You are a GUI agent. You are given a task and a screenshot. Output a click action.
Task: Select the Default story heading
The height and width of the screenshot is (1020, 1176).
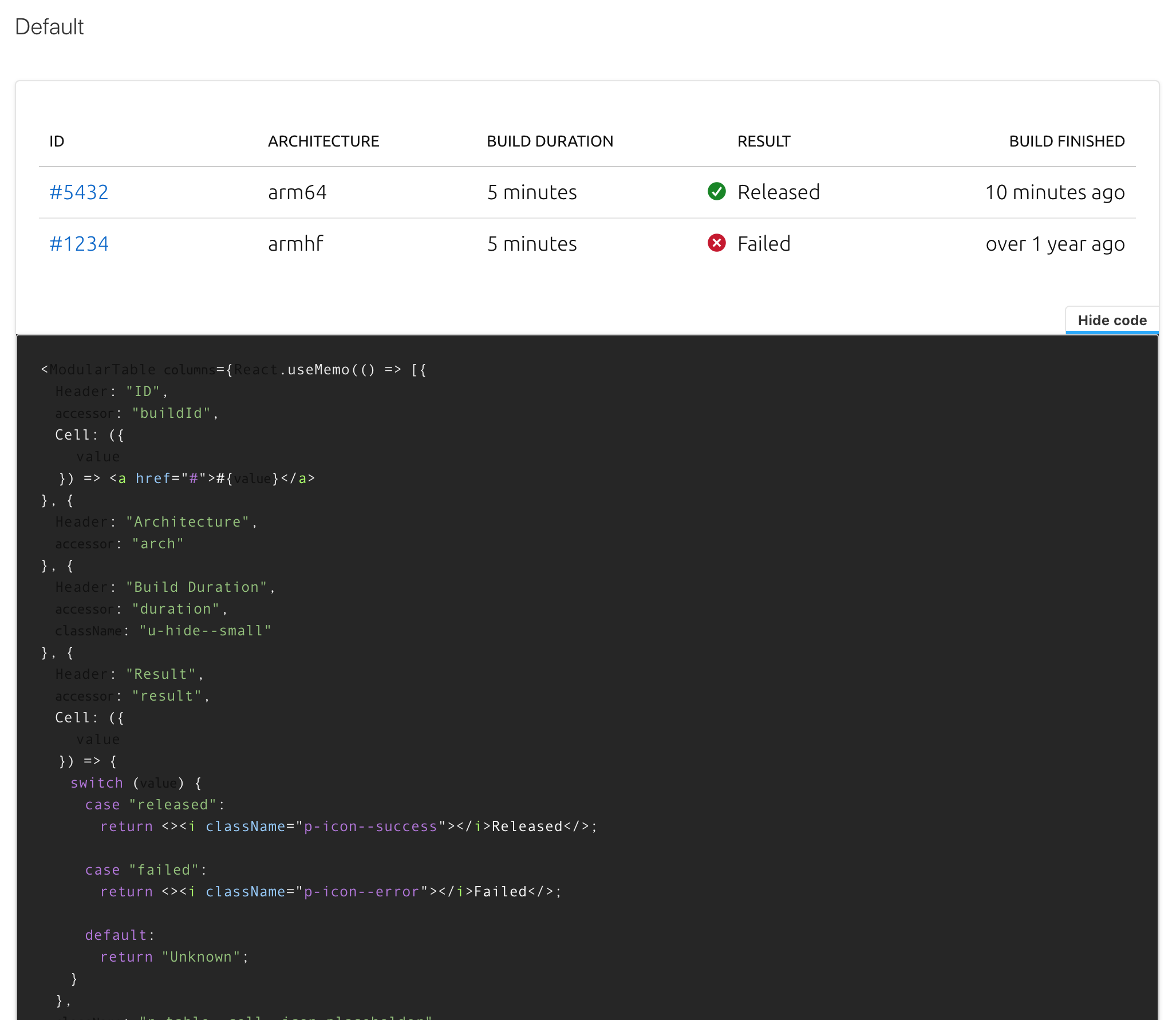point(49,26)
